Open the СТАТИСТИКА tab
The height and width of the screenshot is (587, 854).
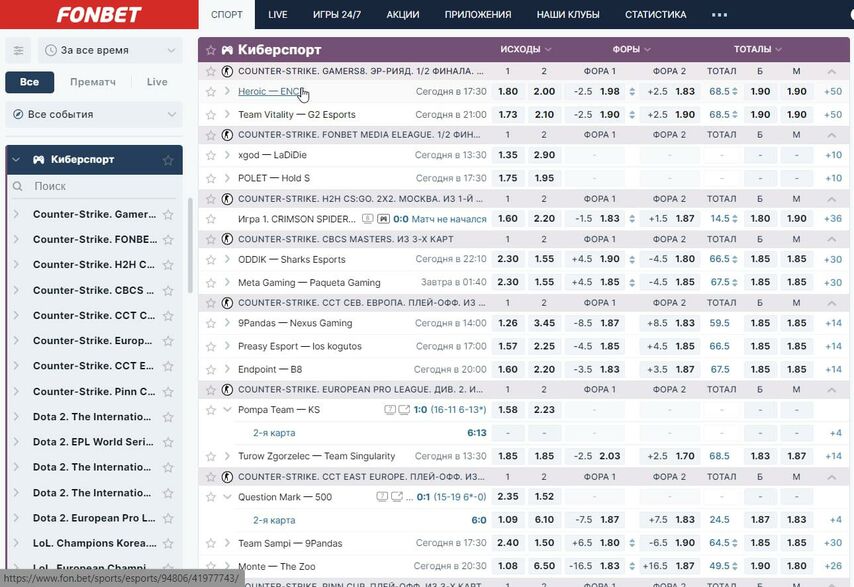click(655, 15)
